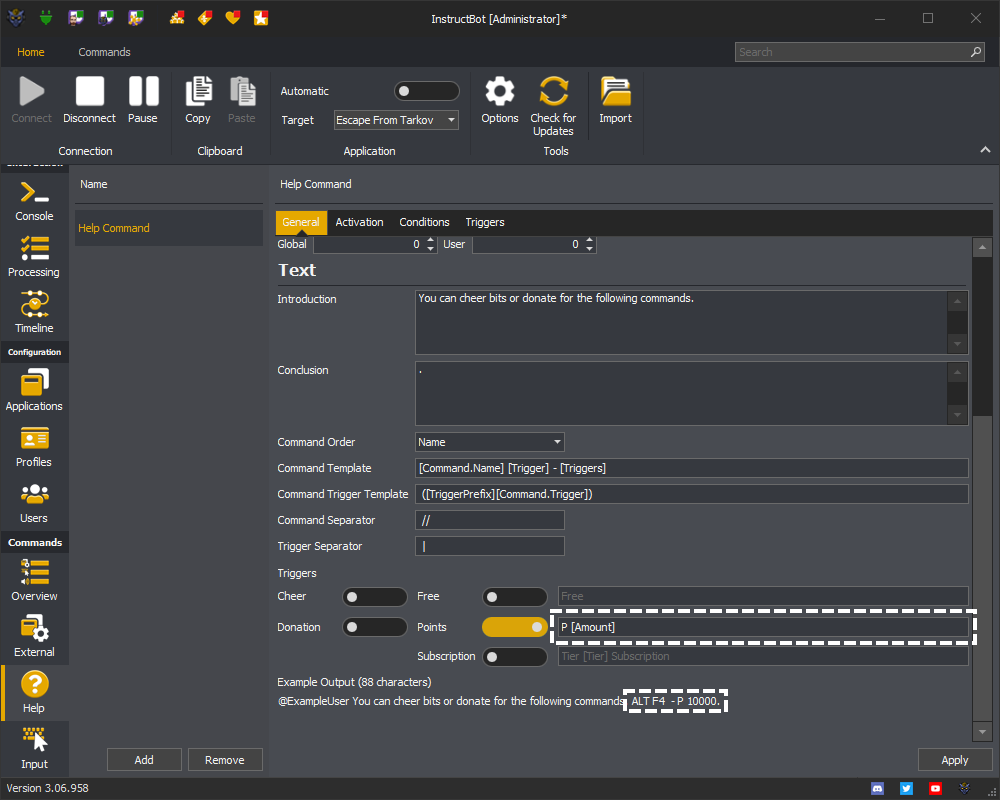
Task: Click Check for Updates refresh icon
Action: tap(553, 91)
